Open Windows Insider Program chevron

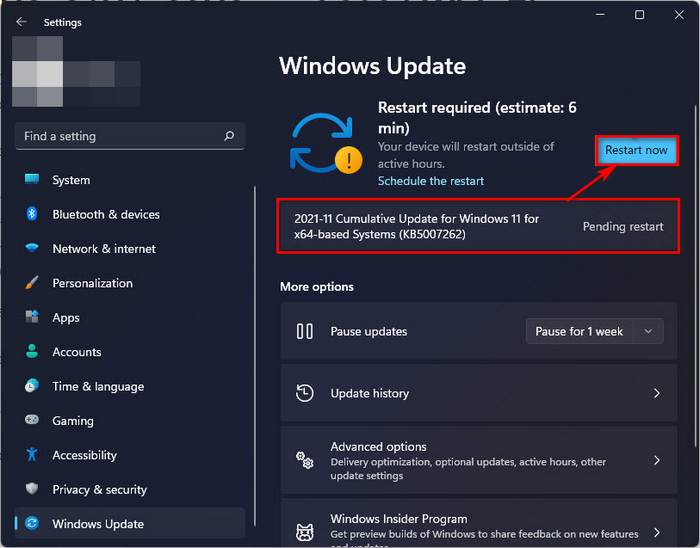pos(657,532)
